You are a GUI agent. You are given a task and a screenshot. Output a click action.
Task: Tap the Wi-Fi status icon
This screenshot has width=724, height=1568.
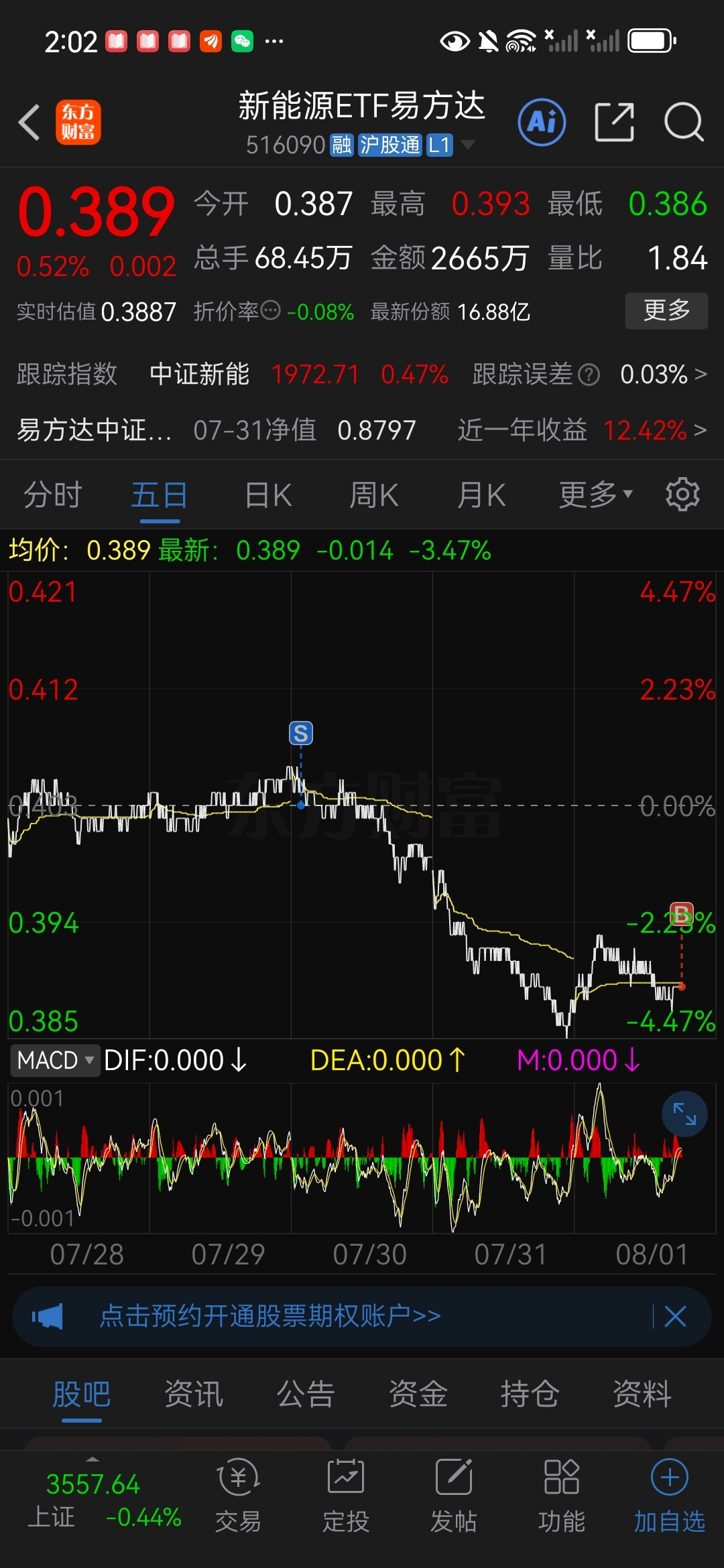(x=521, y=41)
